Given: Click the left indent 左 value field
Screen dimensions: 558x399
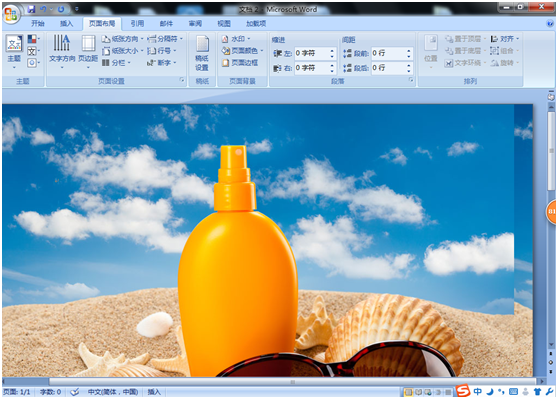Looking at the screenshot, I should [311, 53].
